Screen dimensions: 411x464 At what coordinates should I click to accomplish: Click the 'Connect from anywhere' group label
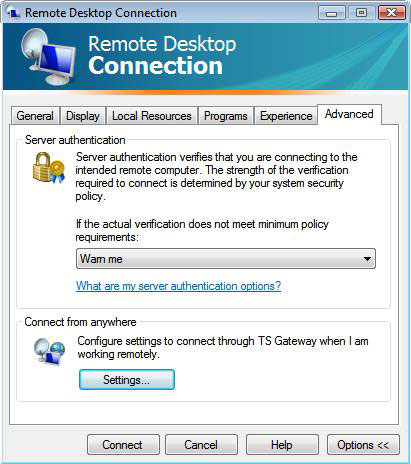[x=80, y=322]
